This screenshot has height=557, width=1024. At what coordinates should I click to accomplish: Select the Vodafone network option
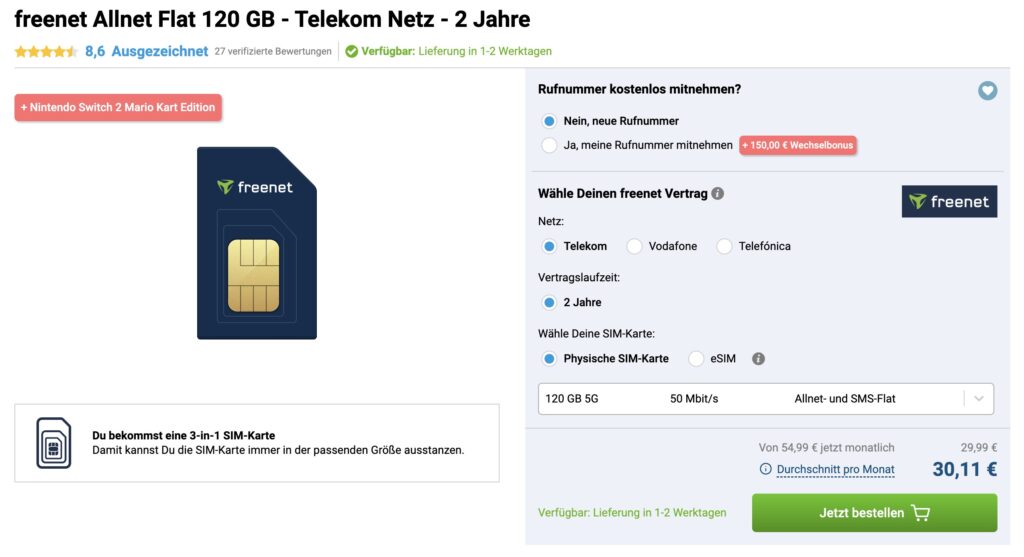point(634,246)
